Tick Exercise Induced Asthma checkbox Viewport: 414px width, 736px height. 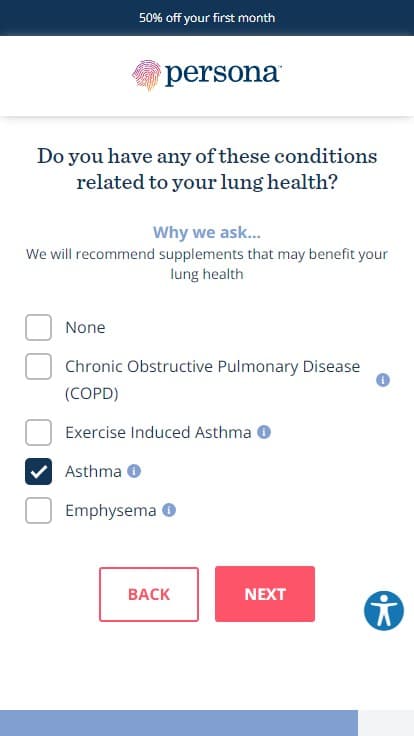click(x=38, y=432)
